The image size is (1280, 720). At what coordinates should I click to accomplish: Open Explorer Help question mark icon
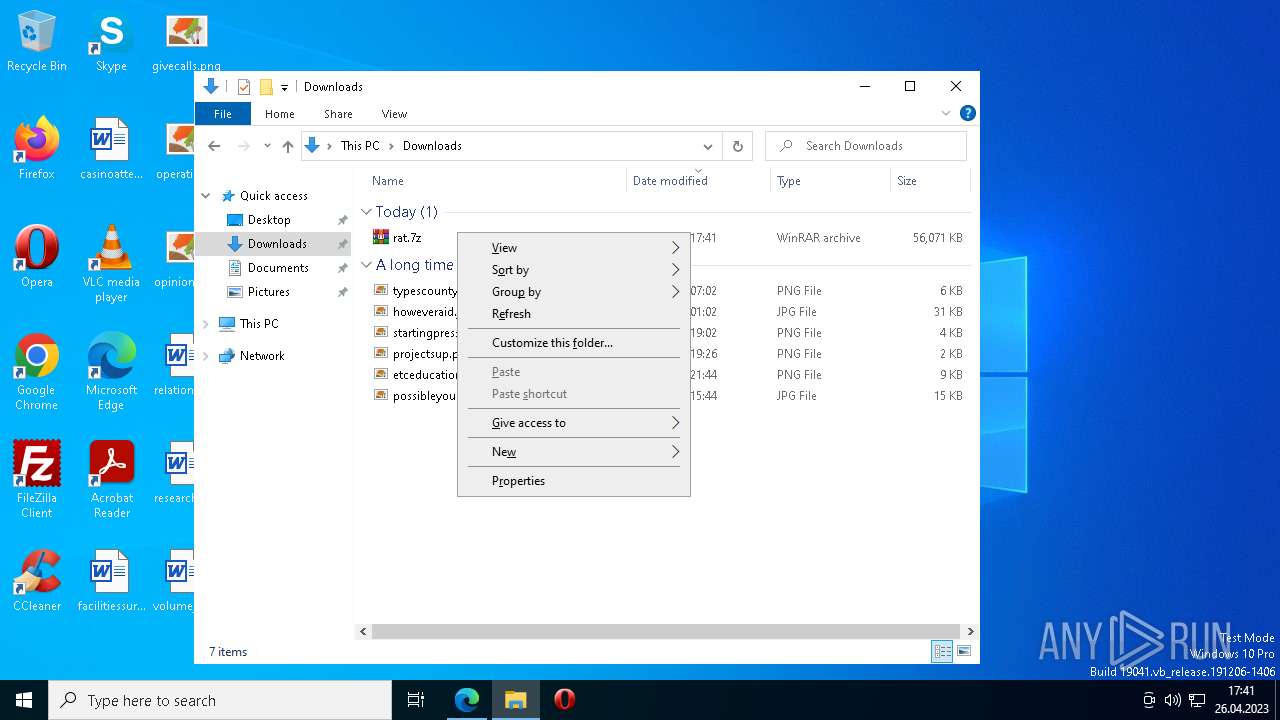967,114
